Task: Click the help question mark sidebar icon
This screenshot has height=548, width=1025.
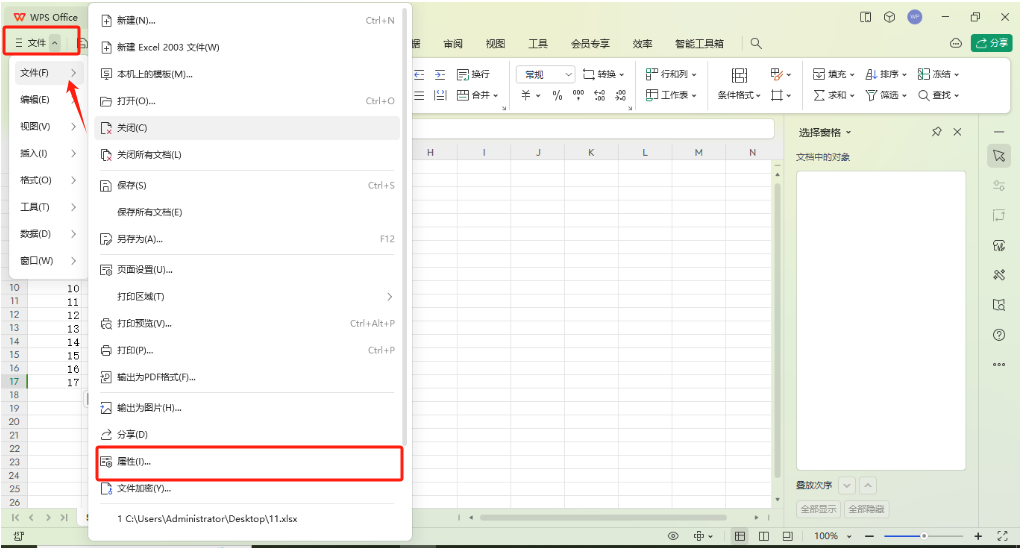Action: coord(998,335)
